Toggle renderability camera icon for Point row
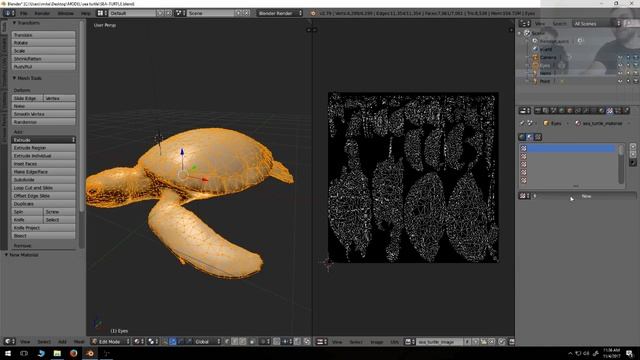 tap(636, 81)
